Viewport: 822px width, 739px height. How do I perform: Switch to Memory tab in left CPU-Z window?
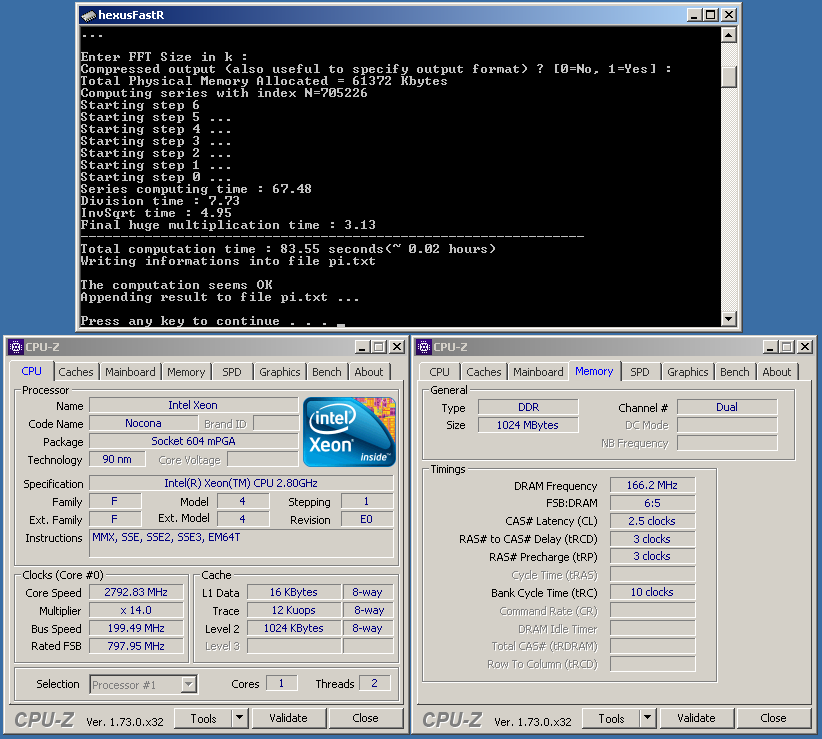(x=186, y=372)
